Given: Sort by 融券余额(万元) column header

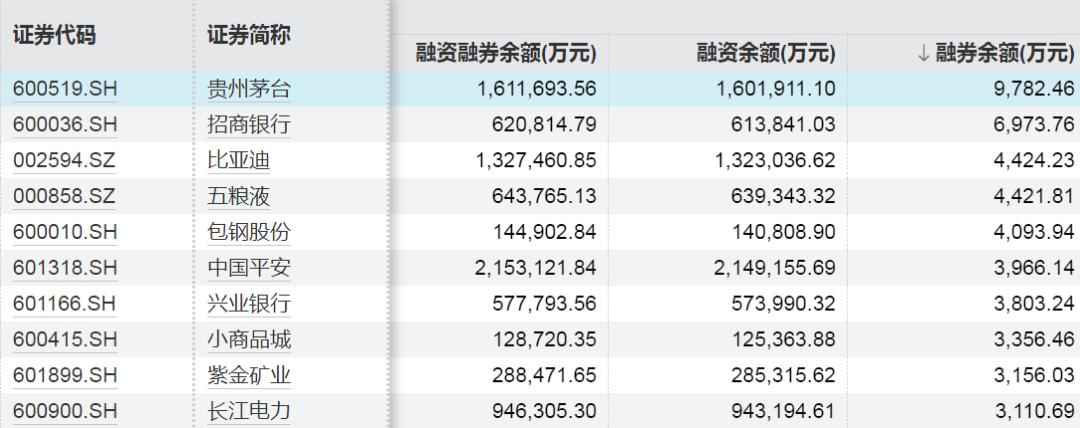Looking at the screenshot, I should coord(1005,53).
